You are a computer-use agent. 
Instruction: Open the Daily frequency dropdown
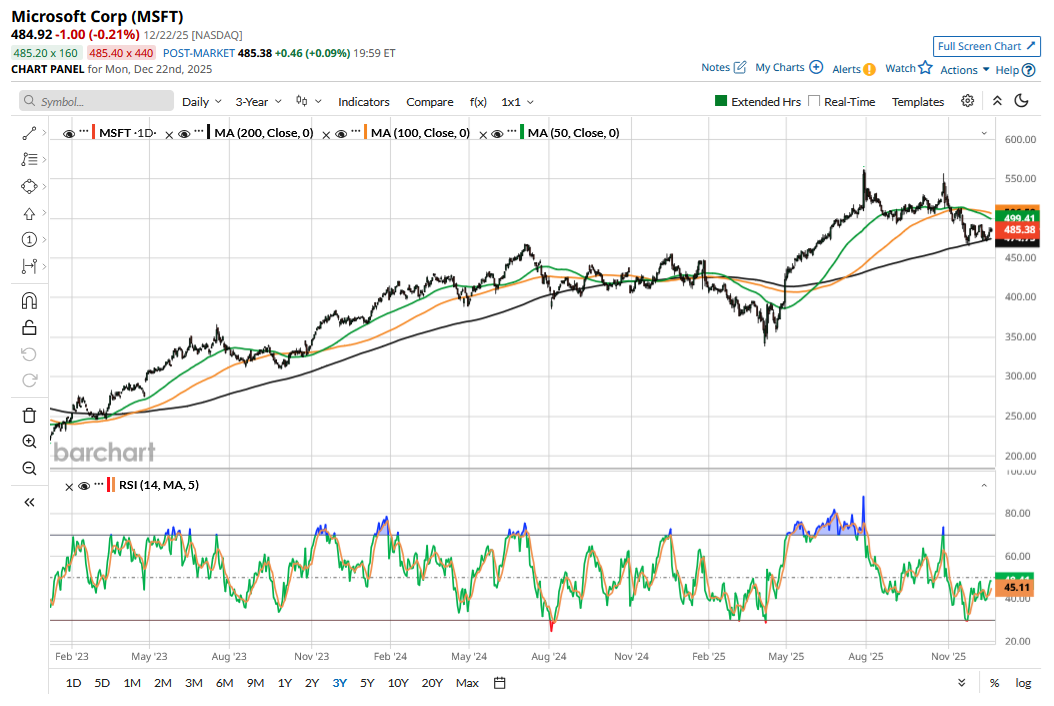(203, 102)
